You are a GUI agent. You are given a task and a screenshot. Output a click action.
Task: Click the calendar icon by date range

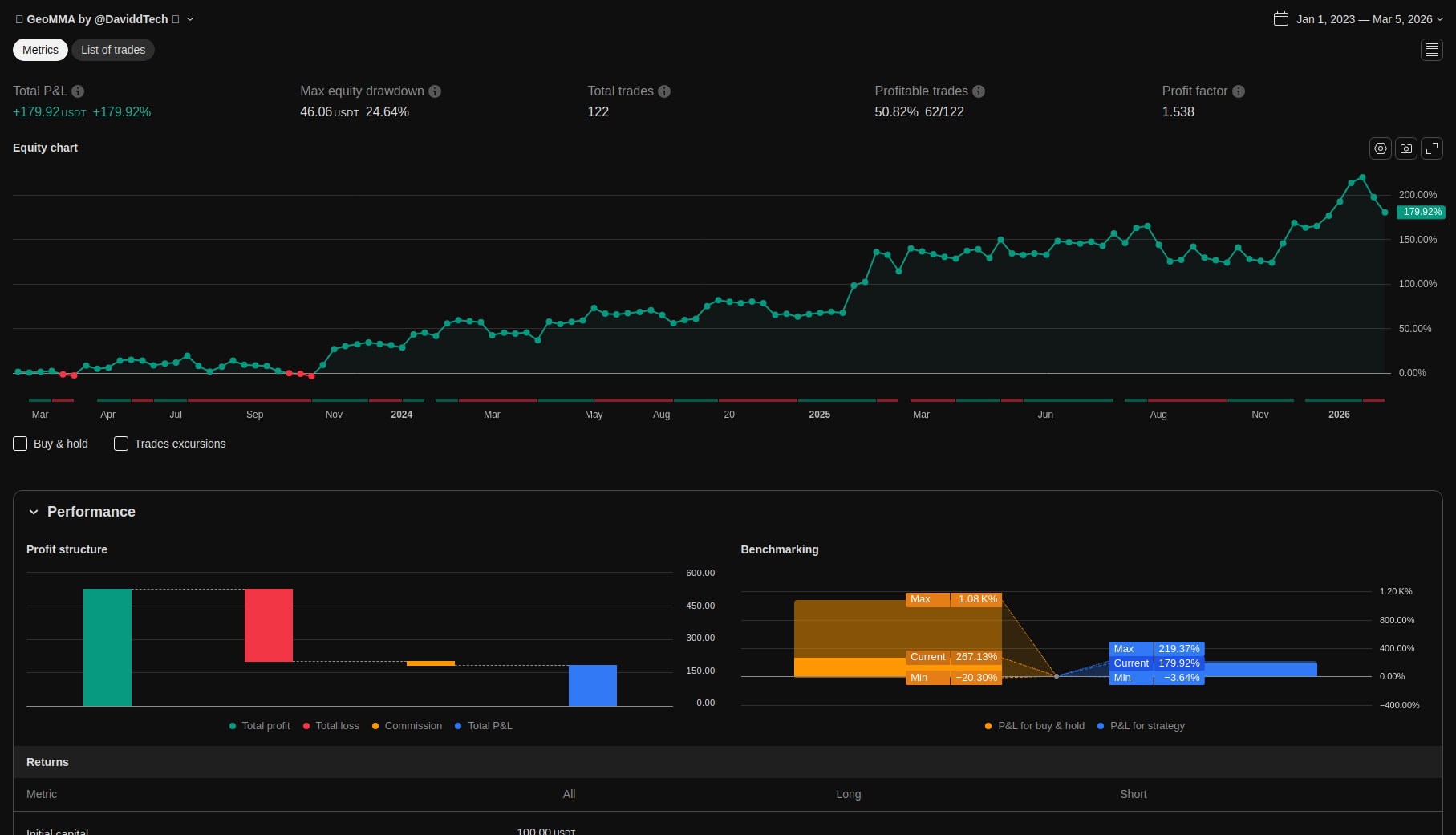pos(1281,19)
